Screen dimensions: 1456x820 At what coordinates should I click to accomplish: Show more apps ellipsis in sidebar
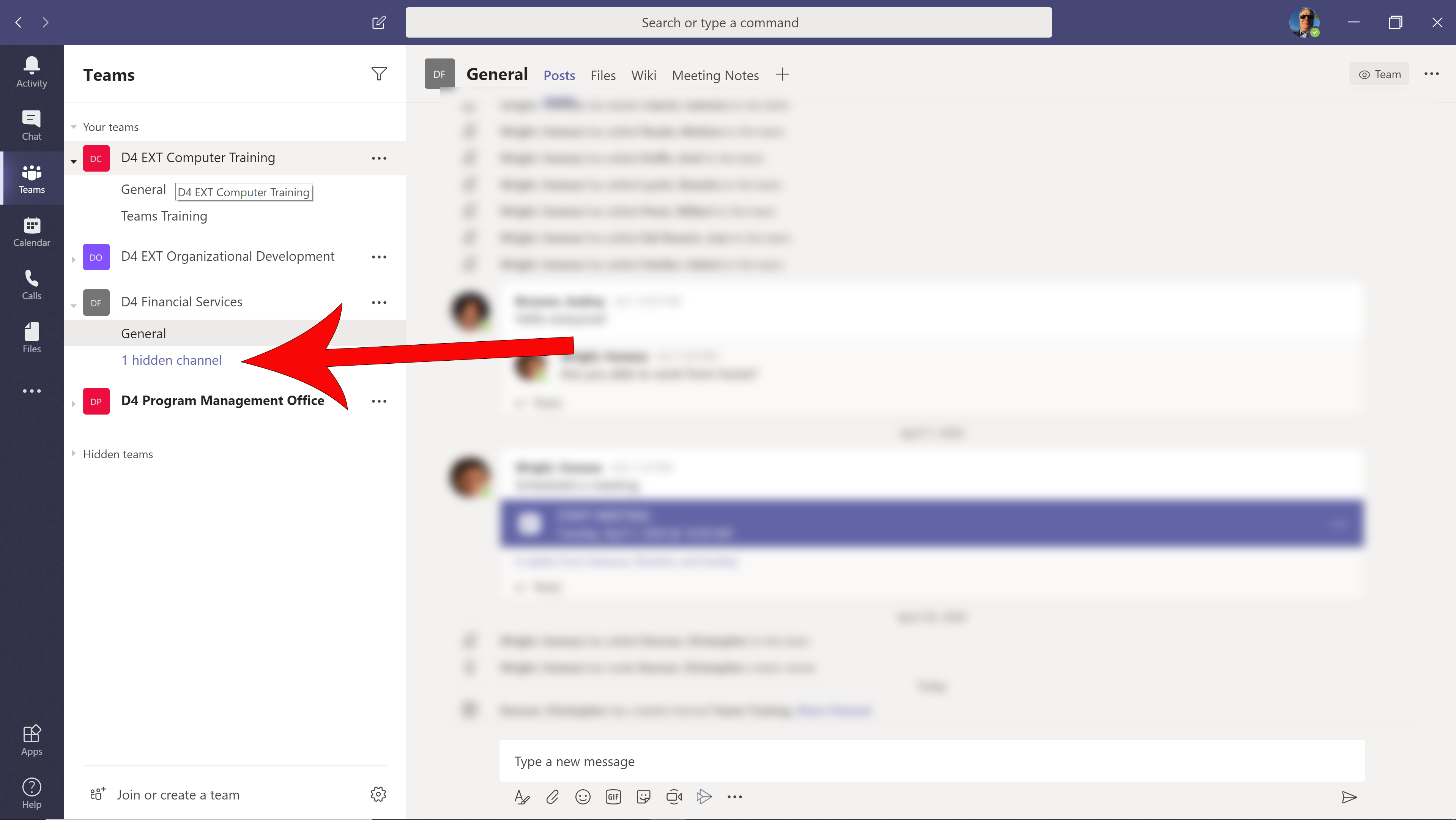[32, 391]
